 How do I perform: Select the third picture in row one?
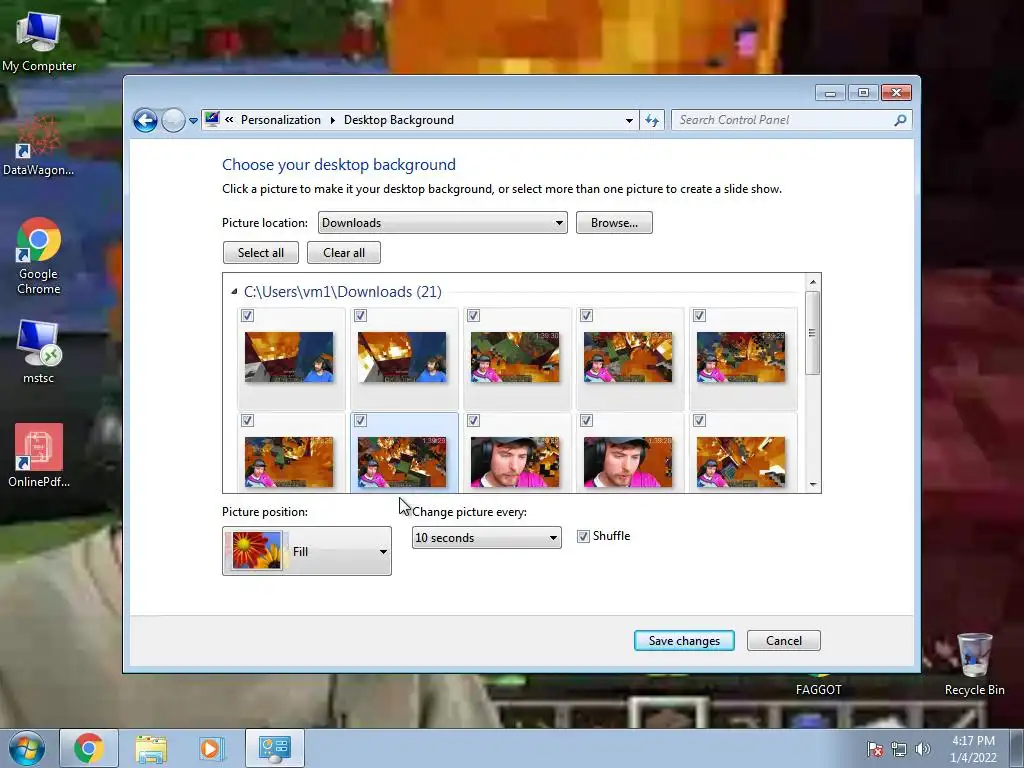coord(515,357)
